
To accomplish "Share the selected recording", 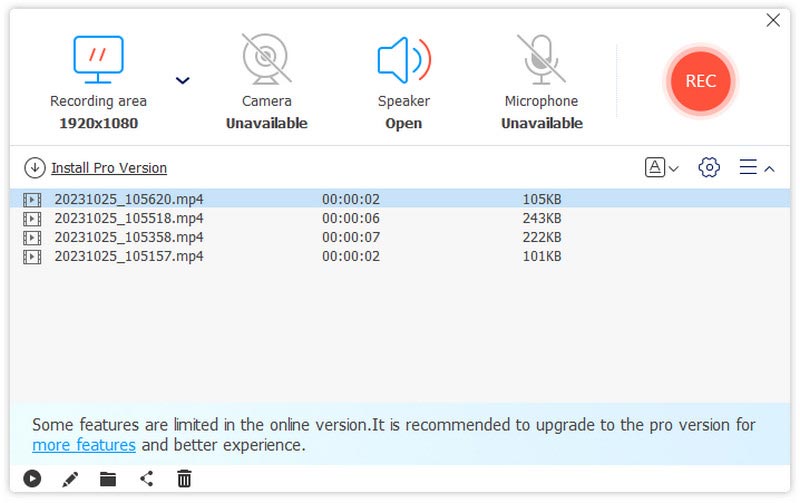I will (x=146, y=479).
